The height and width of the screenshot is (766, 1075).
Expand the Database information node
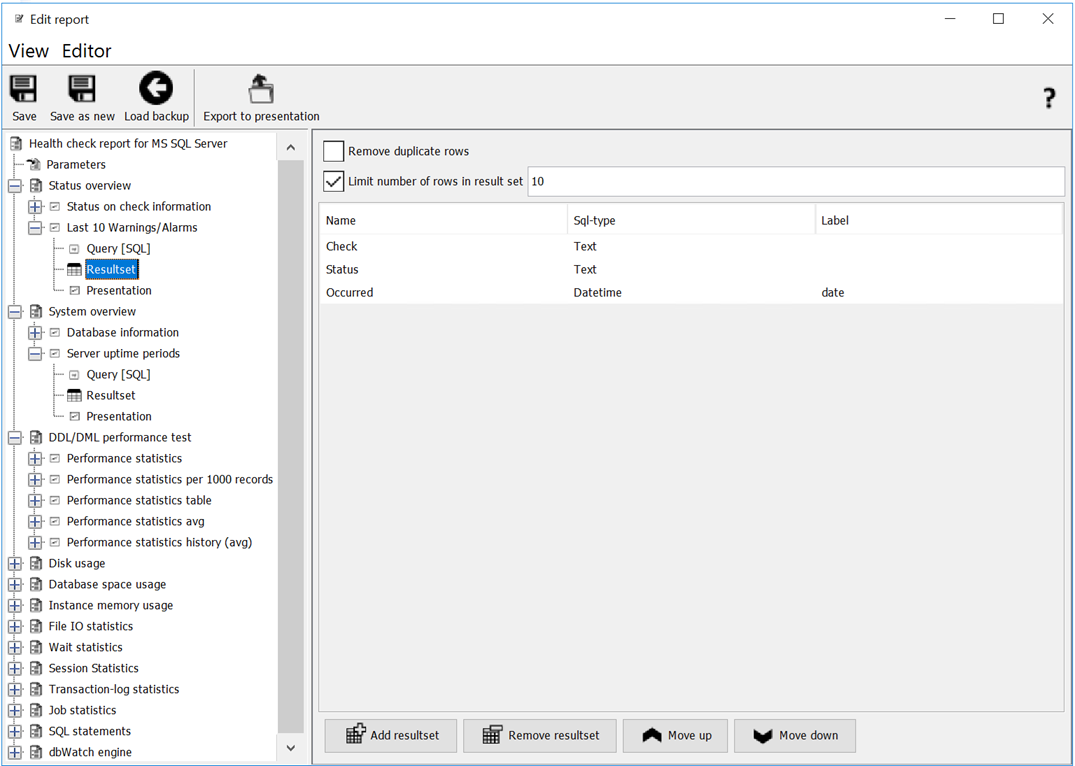pos(35,333)
